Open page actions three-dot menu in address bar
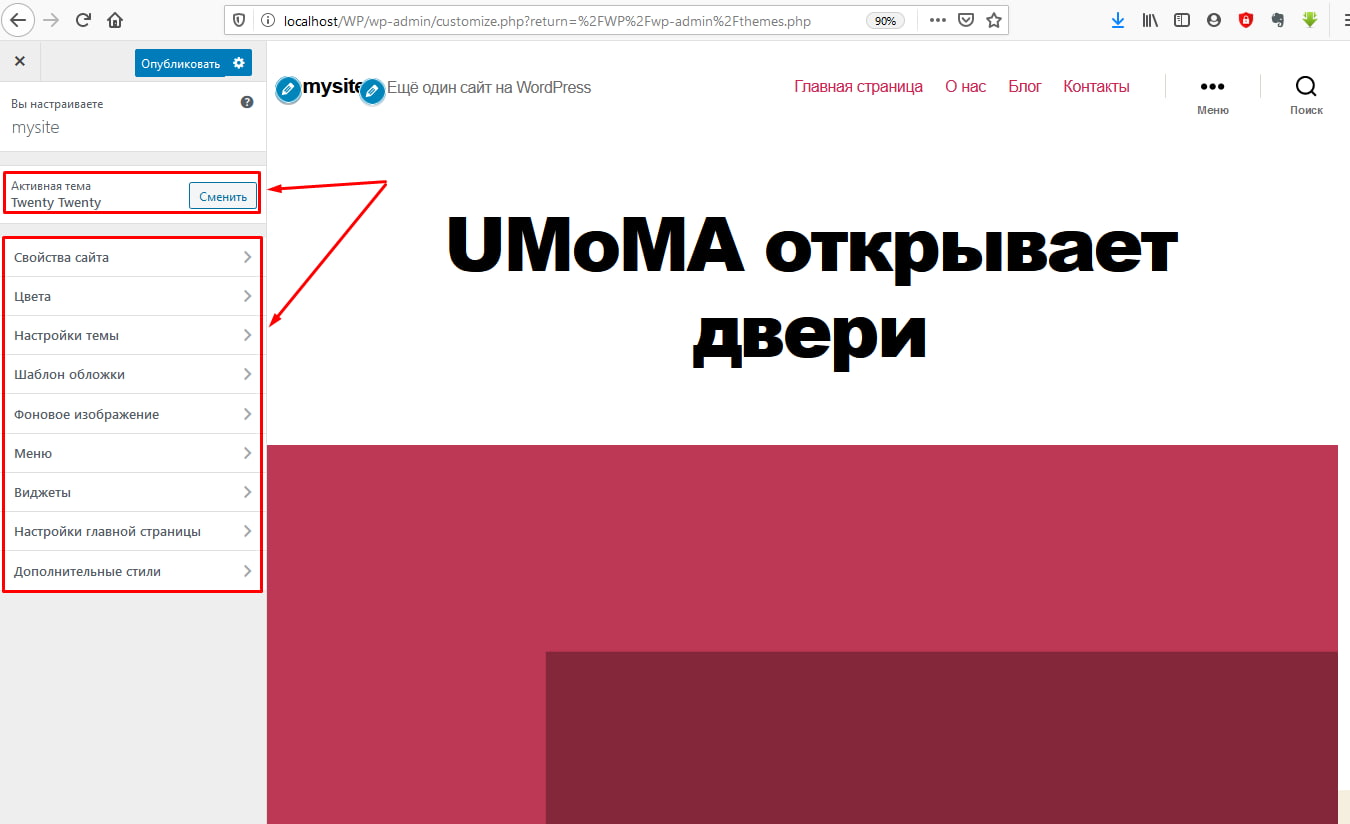1350x824 pixels. tap(937, 20)
